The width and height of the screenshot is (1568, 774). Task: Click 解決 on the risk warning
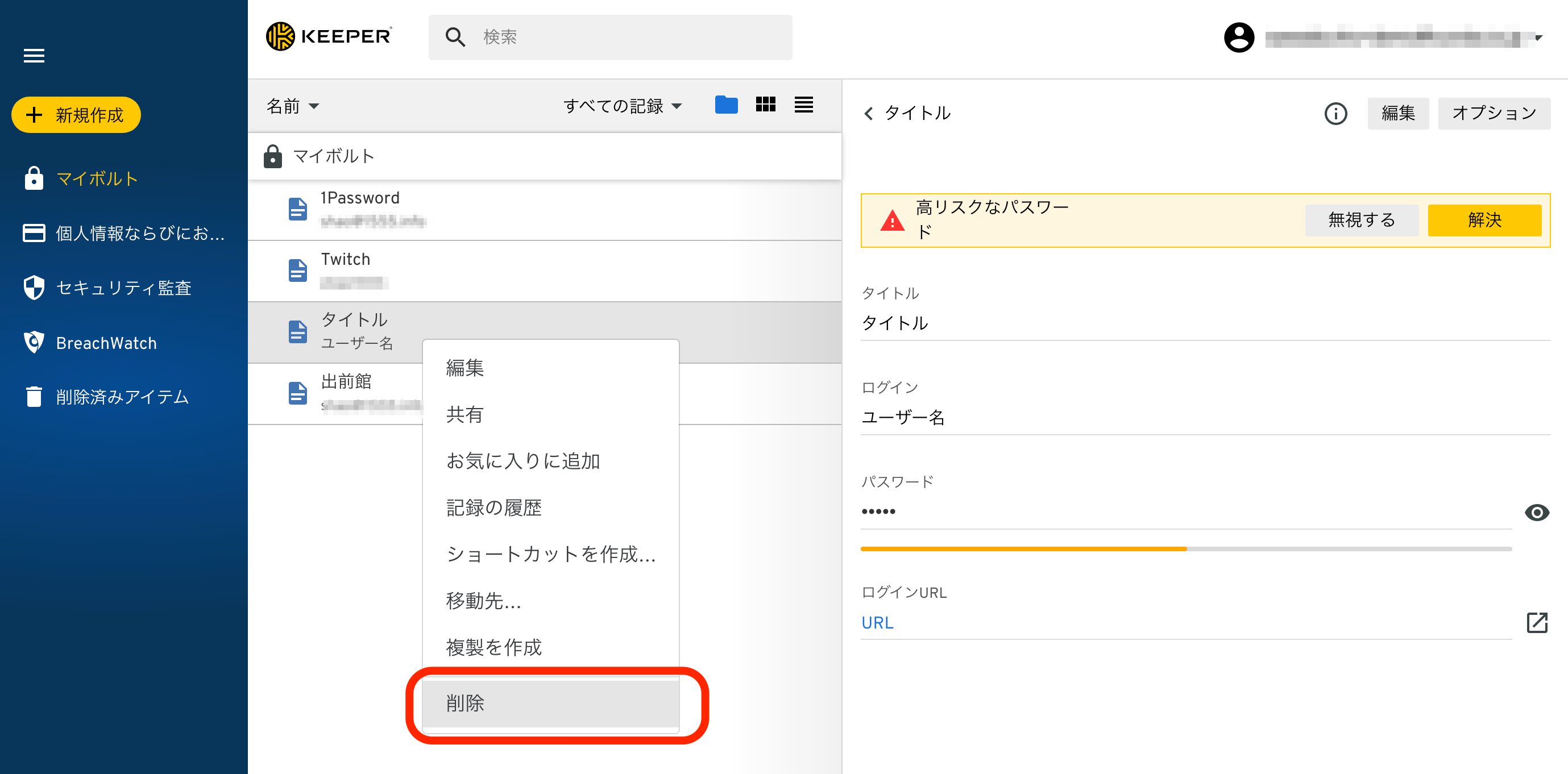pos(1484,220)
